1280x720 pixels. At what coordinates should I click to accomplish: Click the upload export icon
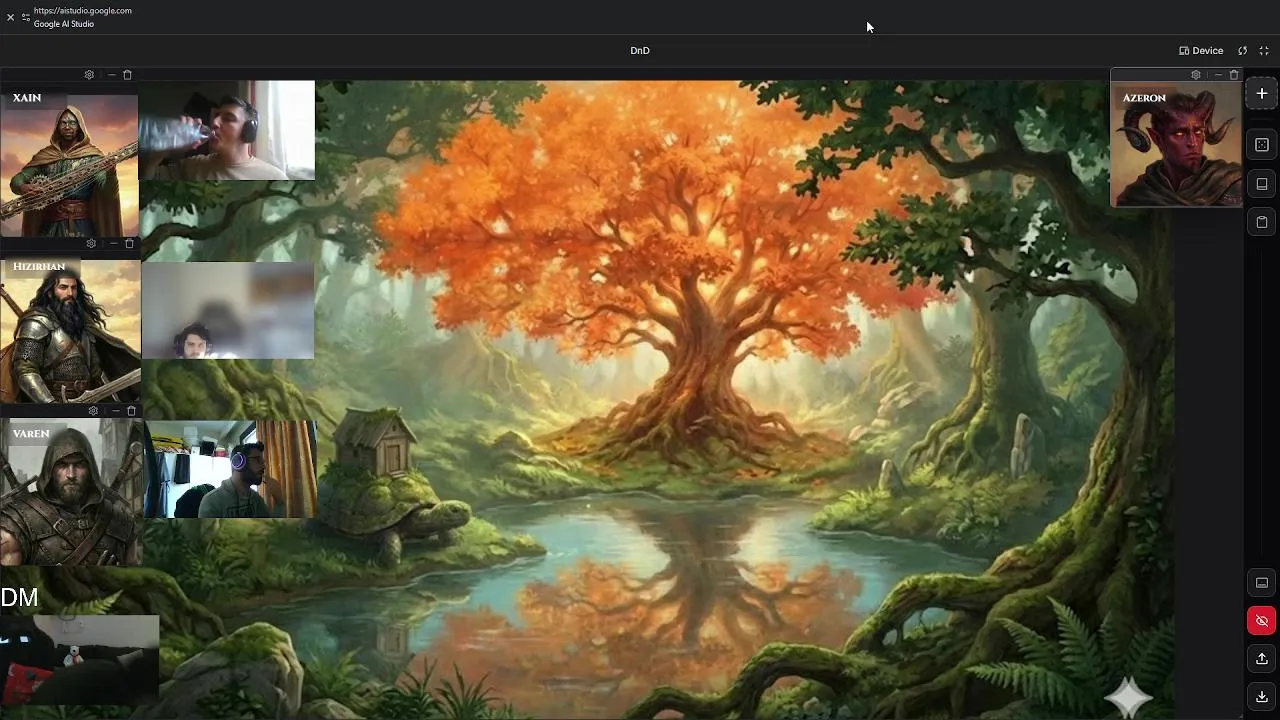1262,659
